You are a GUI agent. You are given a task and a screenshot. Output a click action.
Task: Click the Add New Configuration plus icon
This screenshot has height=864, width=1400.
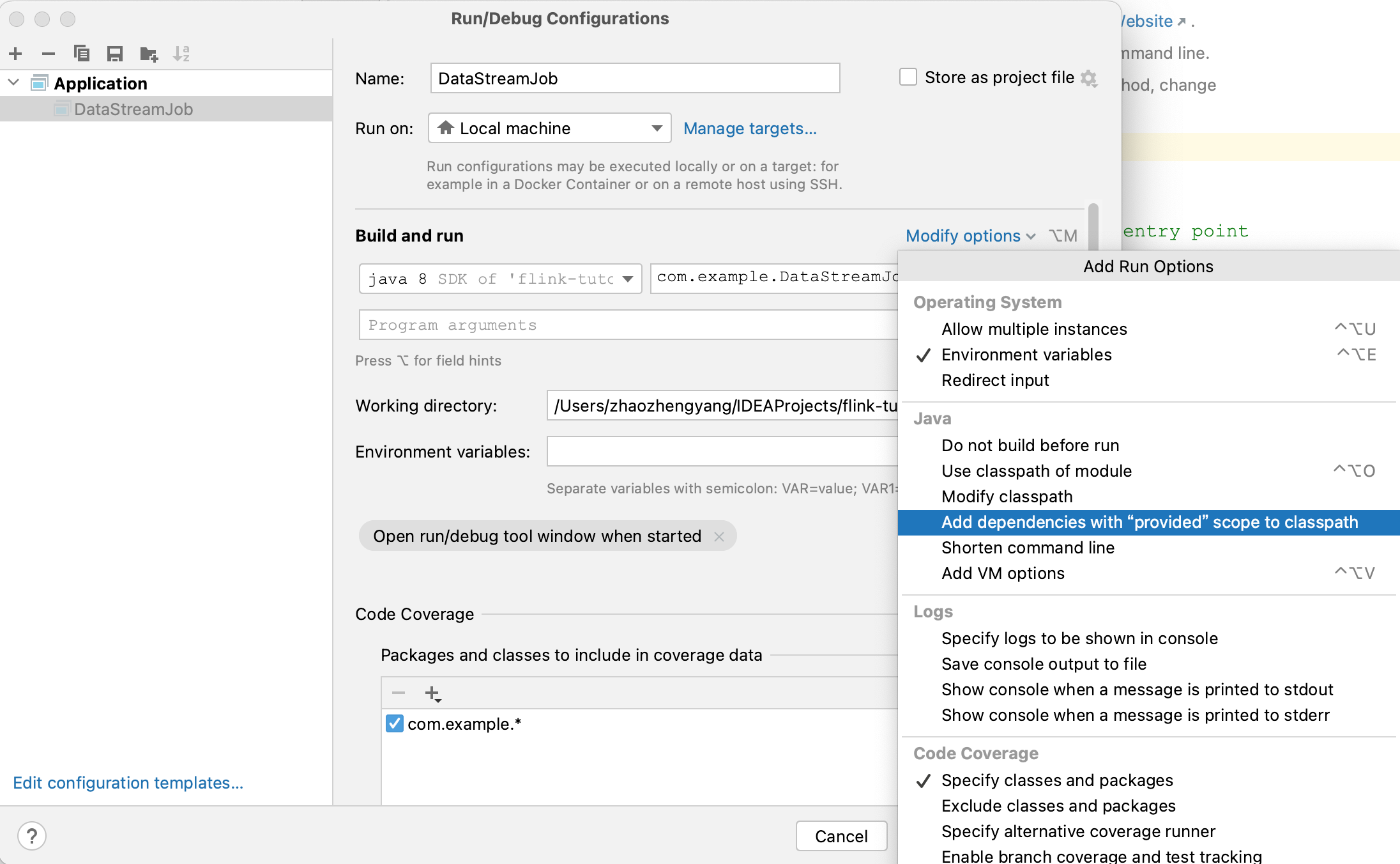16,54
